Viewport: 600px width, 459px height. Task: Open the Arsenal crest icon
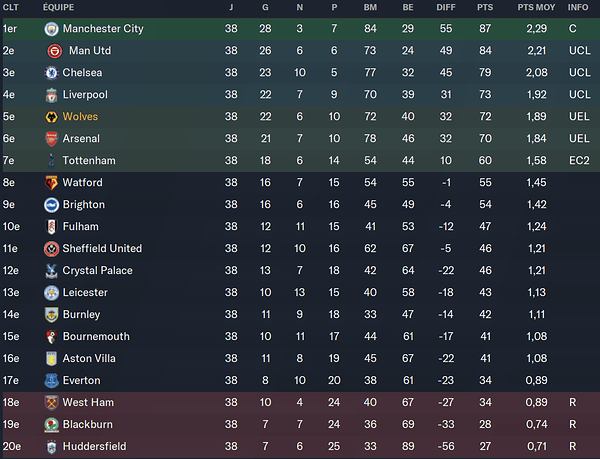click(51, 139)
